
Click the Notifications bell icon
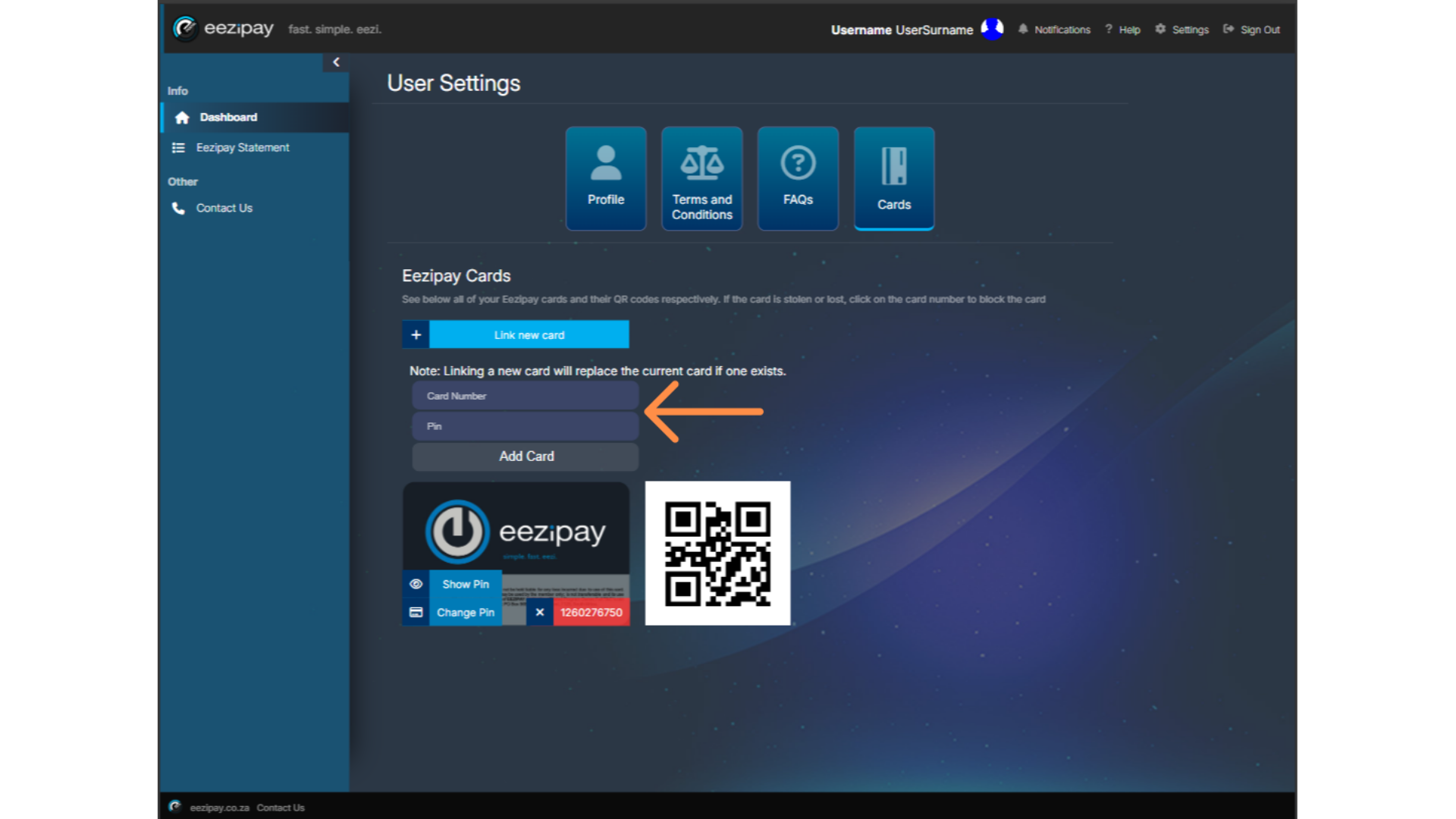coord(1023,29)
